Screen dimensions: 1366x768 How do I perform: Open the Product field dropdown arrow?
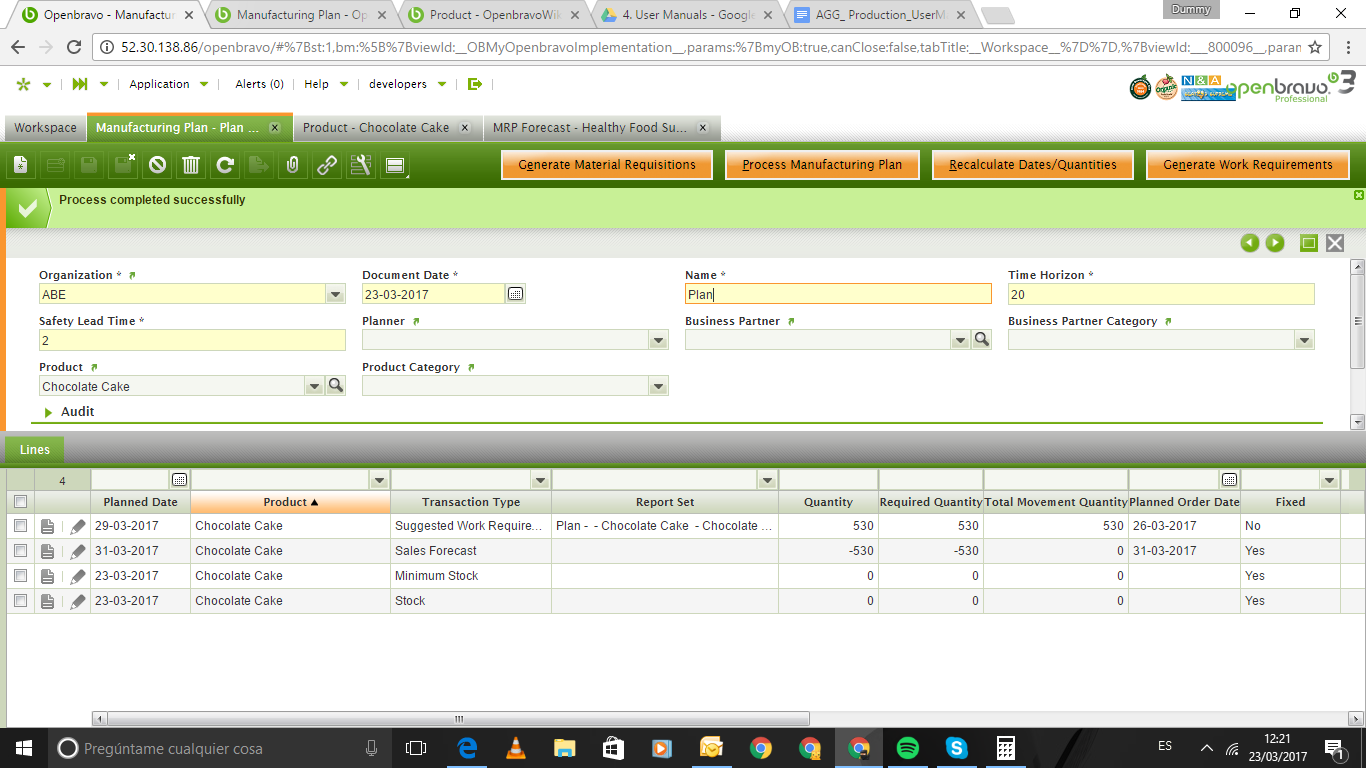click(314, 386)
